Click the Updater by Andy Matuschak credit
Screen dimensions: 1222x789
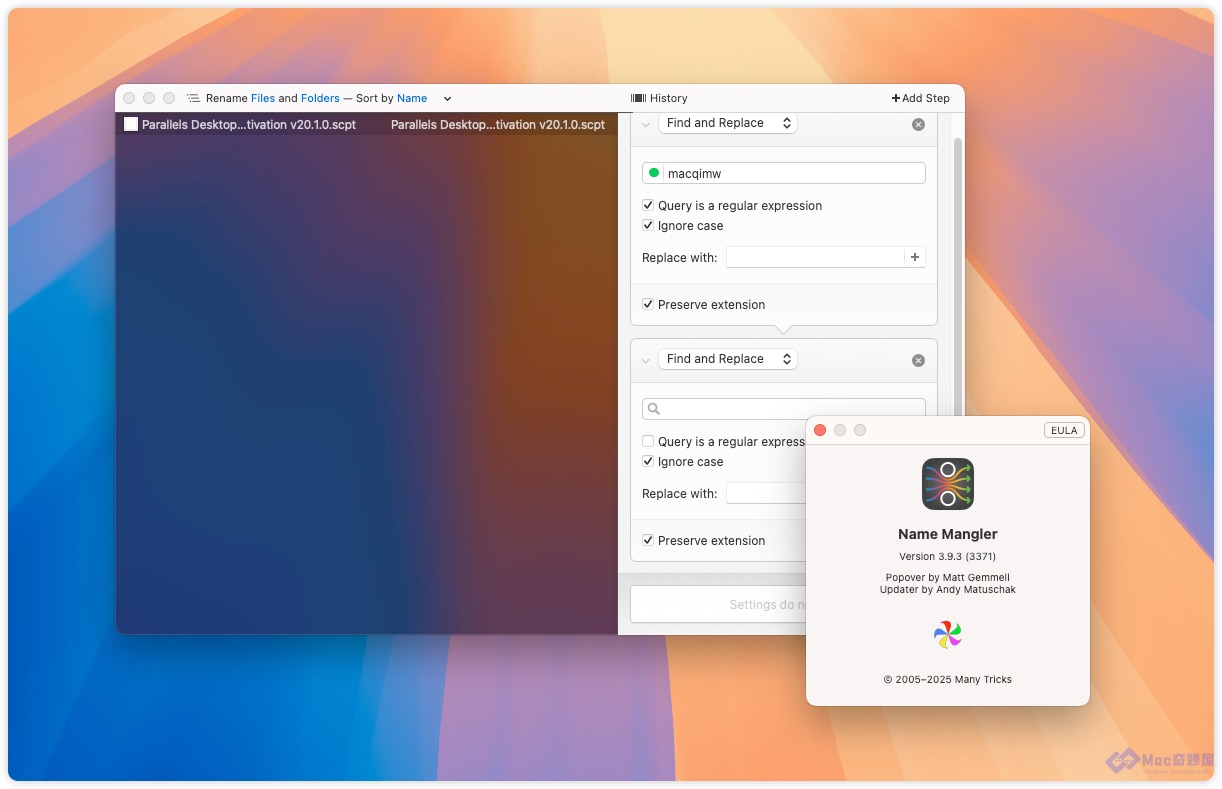(x=947, y=590)
